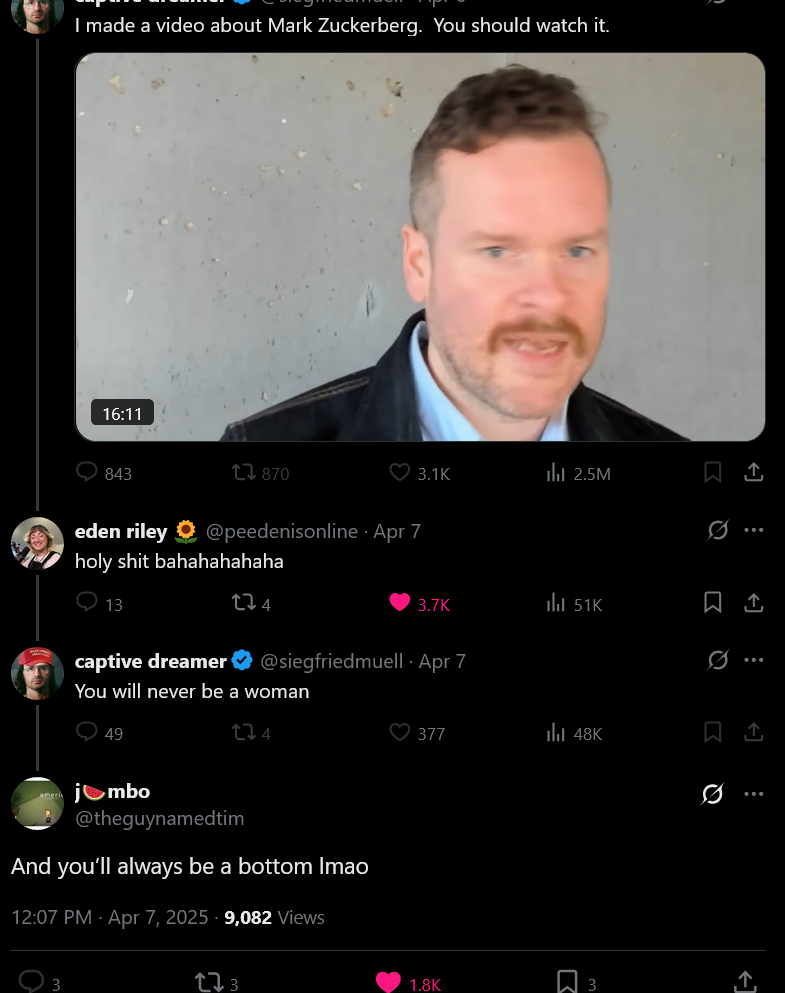Bookmark the video tweet

pos(713,472)
